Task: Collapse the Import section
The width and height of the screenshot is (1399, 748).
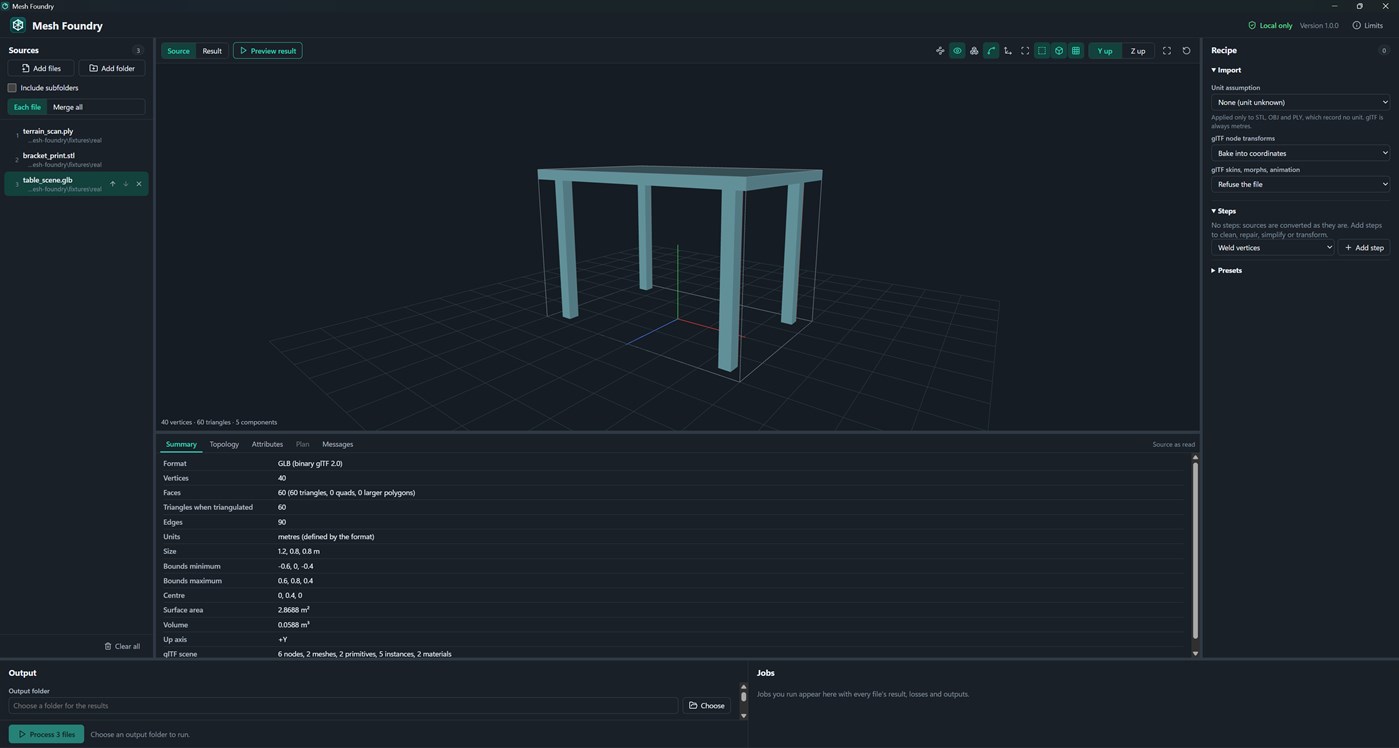Action: click(1226, 70)
